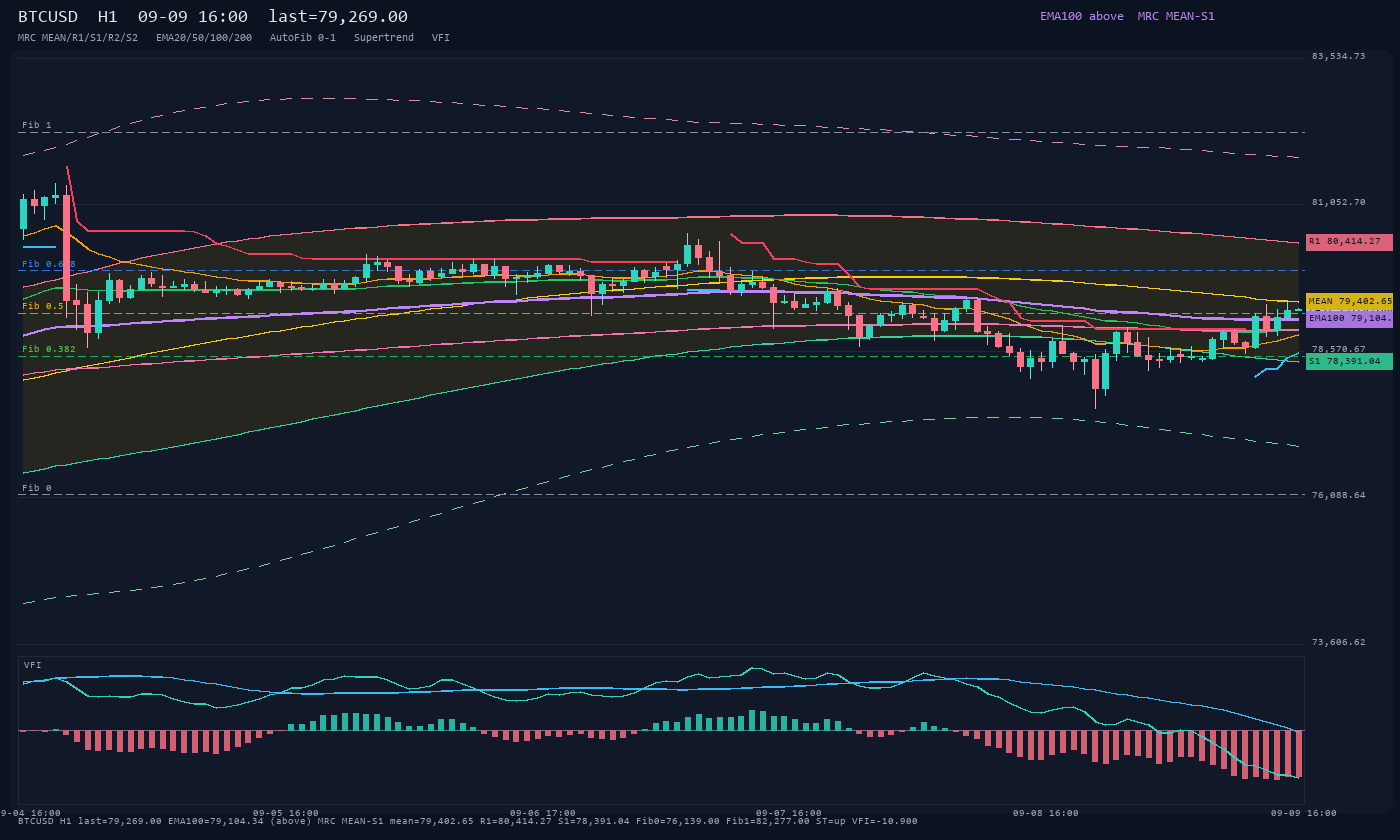Click the 'Fib 0.5' level label

pos(43,306)
